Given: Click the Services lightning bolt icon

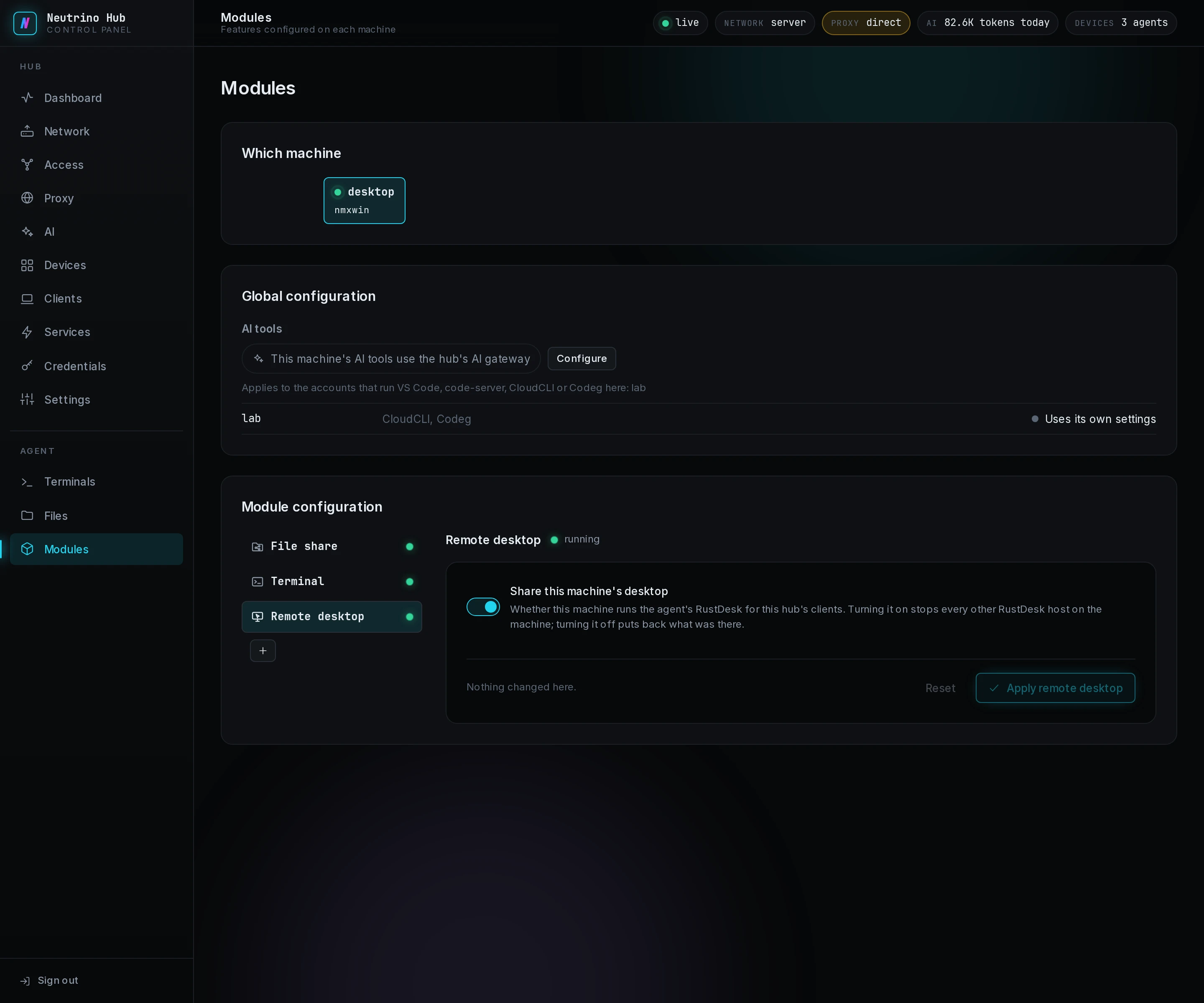Looking at the screenshot, I should point(27,332).
